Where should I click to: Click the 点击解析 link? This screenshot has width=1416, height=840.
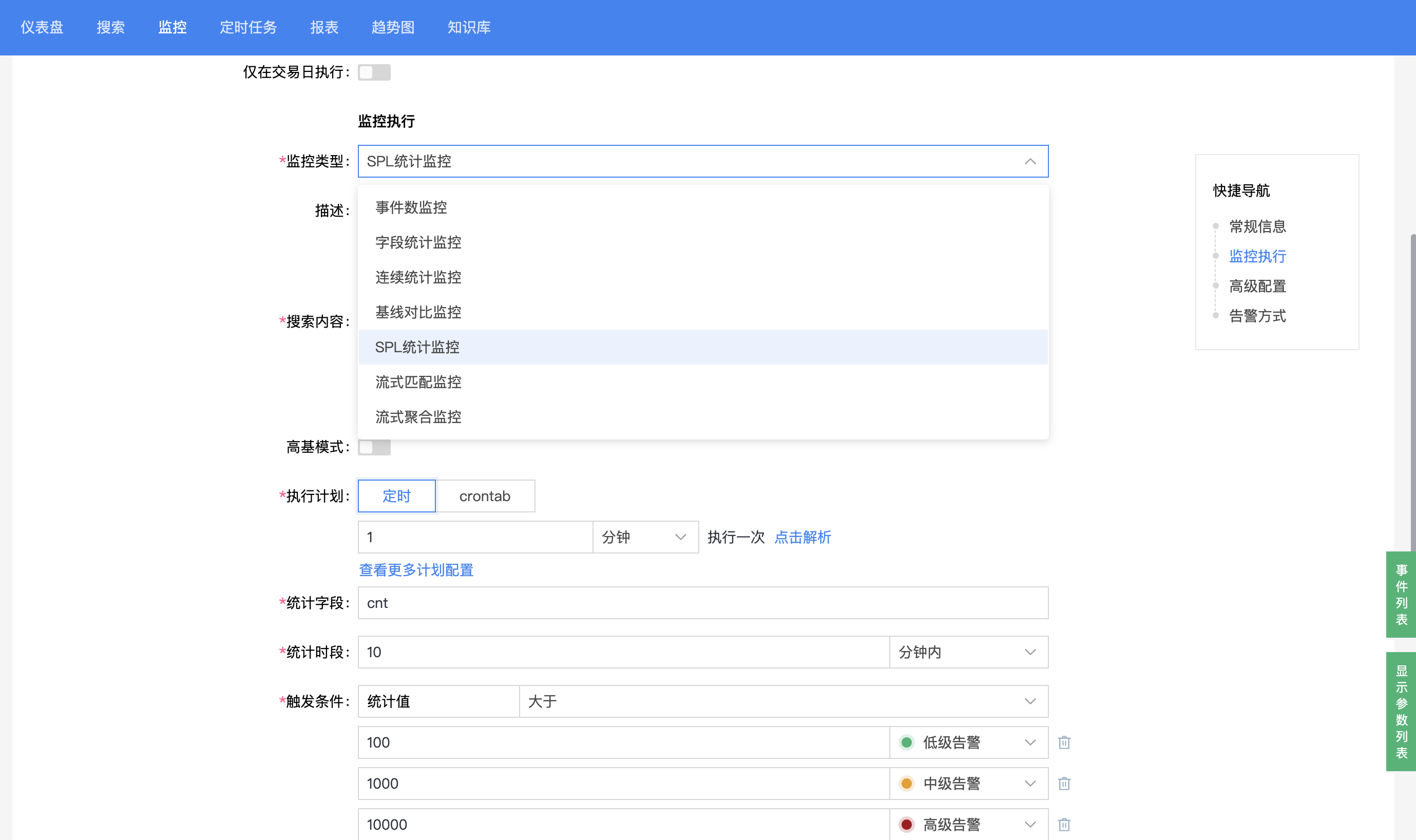click(802, 537)
